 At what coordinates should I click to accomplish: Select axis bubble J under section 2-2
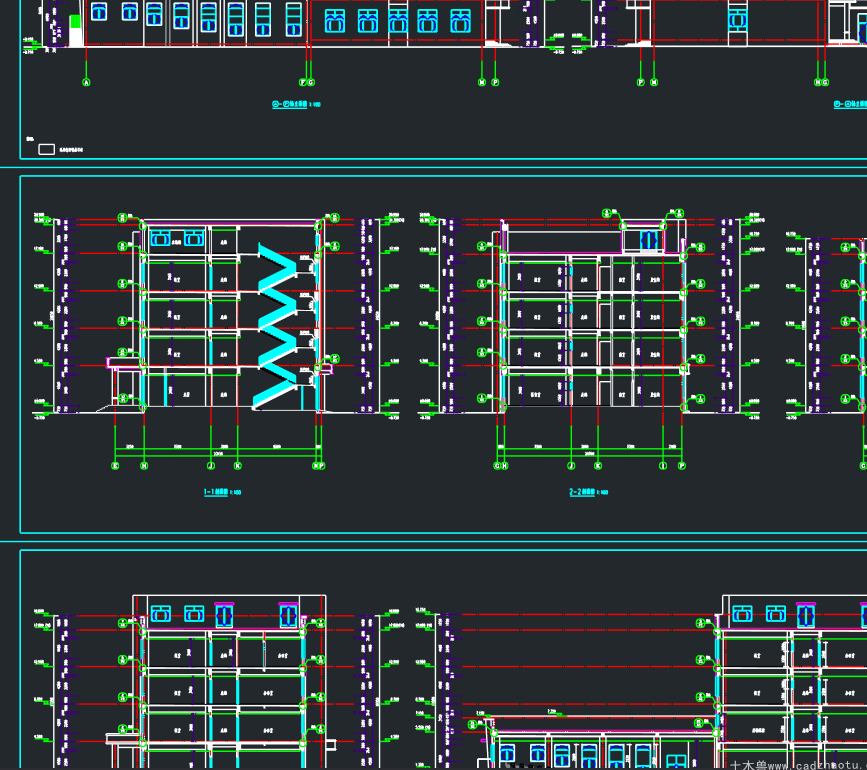571,466
